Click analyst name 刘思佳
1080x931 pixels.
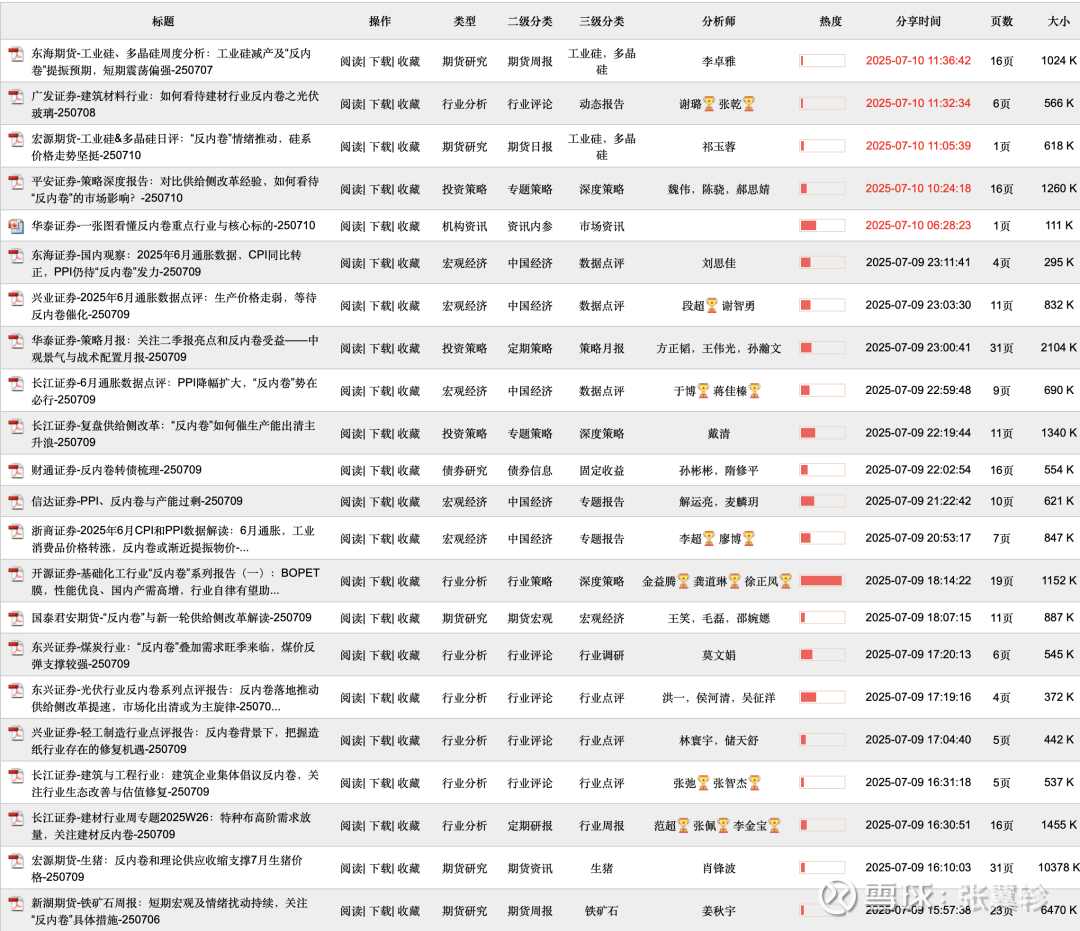(x=718, y=263)
